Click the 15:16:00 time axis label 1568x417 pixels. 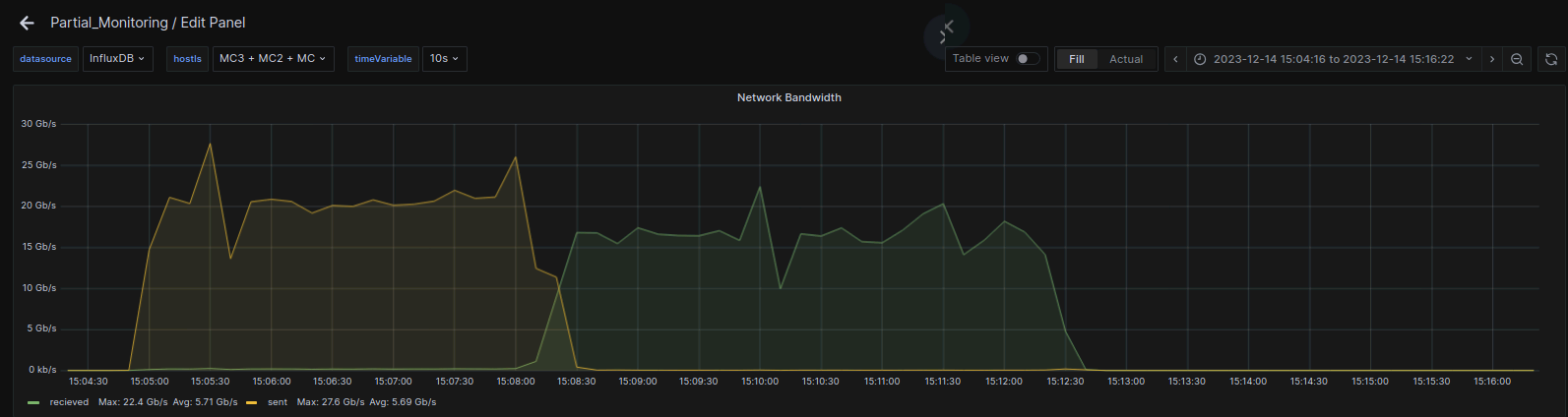pyautogui.click(x=1492, y=382)
